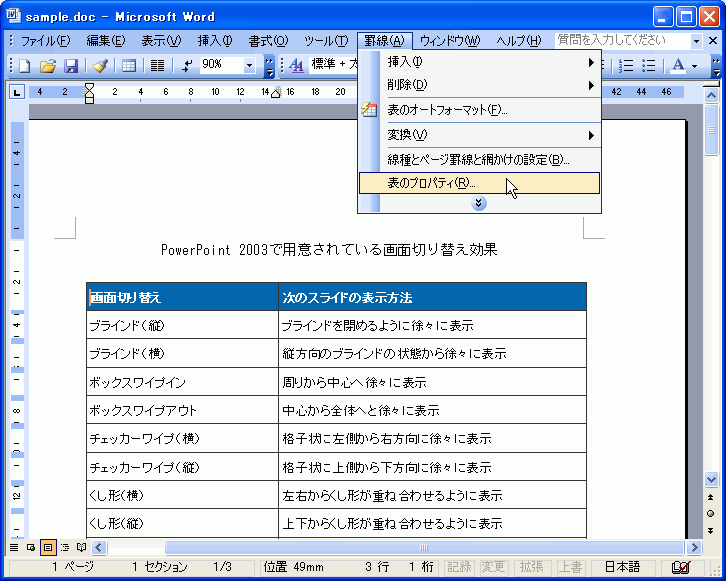Click the columns layout icon
The height and width of the screenshot is (581, 726).
(157, 65)
